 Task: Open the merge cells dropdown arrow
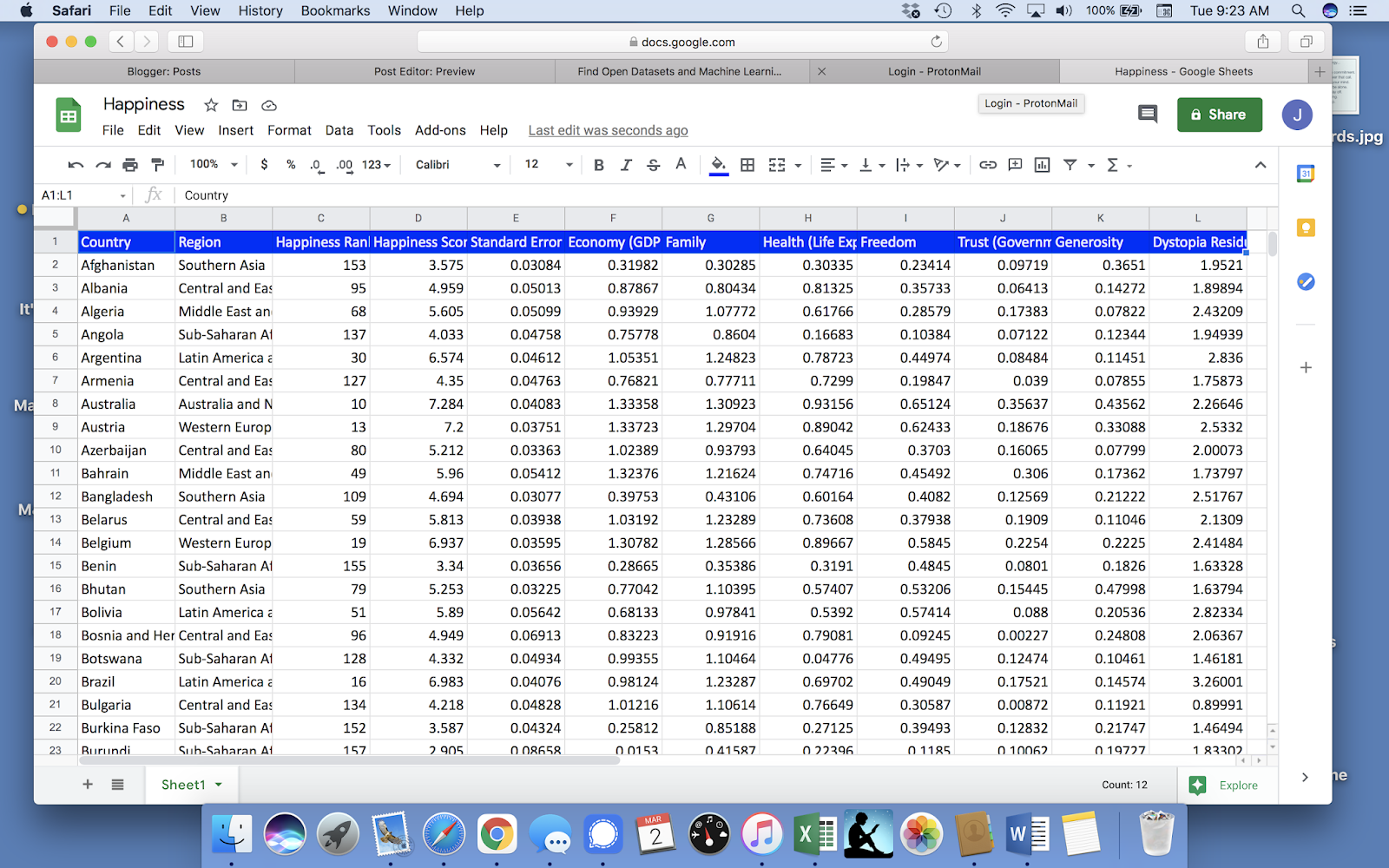(x=798, y=165)
